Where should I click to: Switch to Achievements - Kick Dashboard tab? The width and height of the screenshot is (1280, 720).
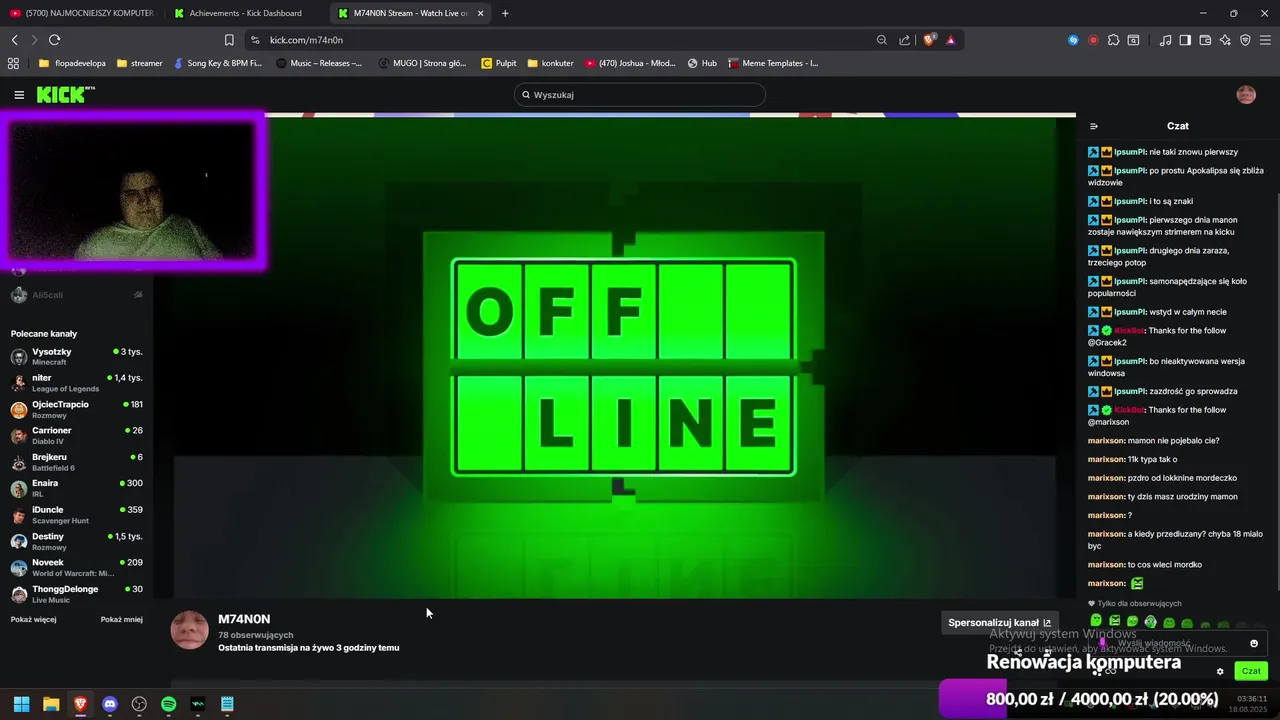[x=245, y=13]
